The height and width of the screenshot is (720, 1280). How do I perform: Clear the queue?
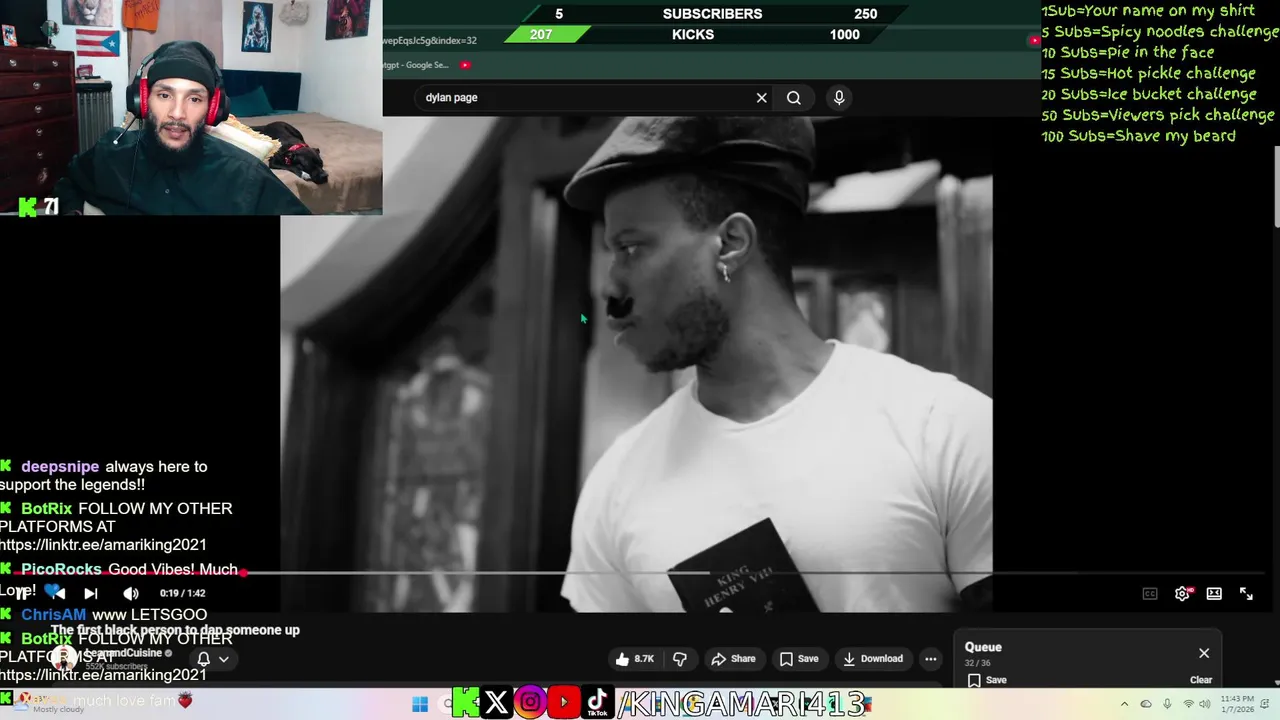pyautogui.click(x=1201, y=680)
